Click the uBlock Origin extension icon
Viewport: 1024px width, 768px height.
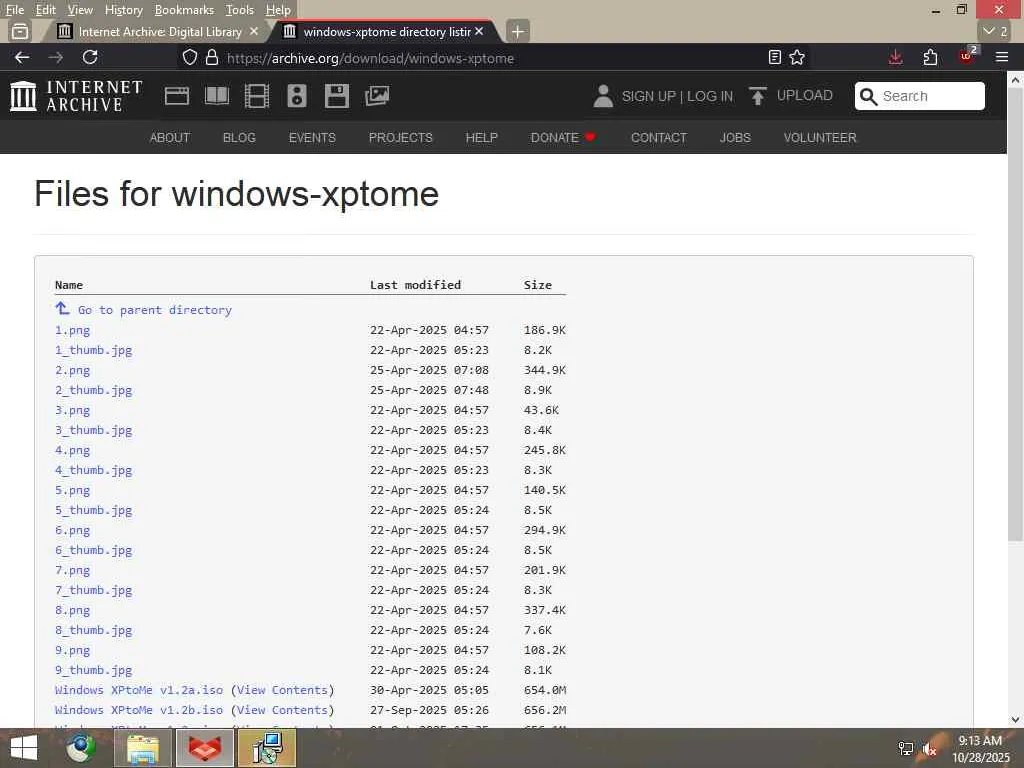tap(967, 56)
